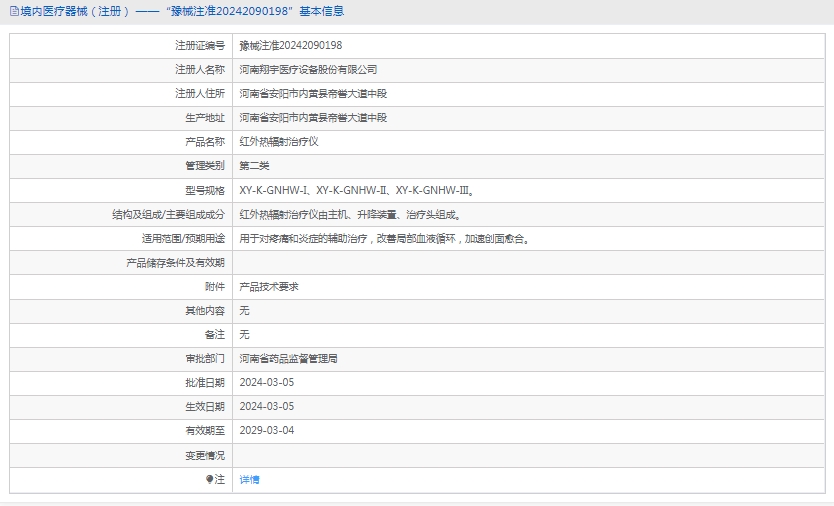Click the 产品储存条件及有效期 row label

coord(175,262)
